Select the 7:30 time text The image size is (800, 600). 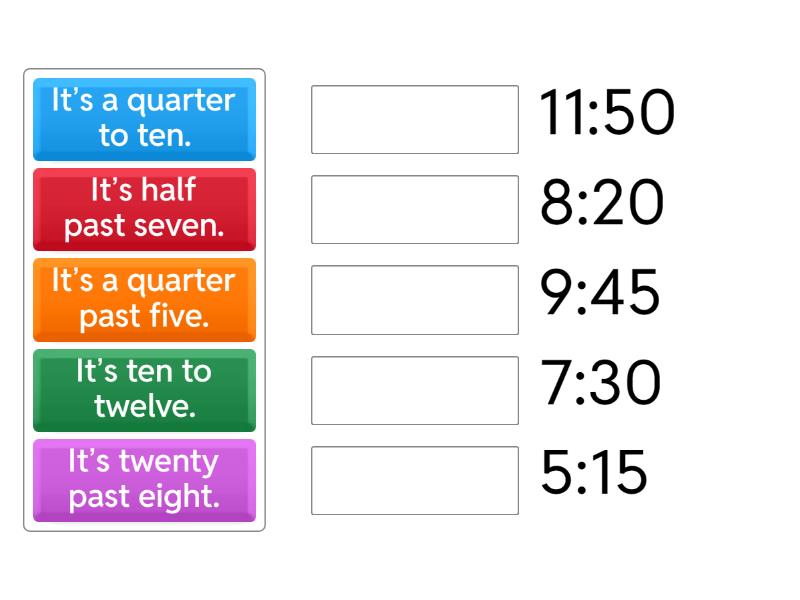pos(600,383)
